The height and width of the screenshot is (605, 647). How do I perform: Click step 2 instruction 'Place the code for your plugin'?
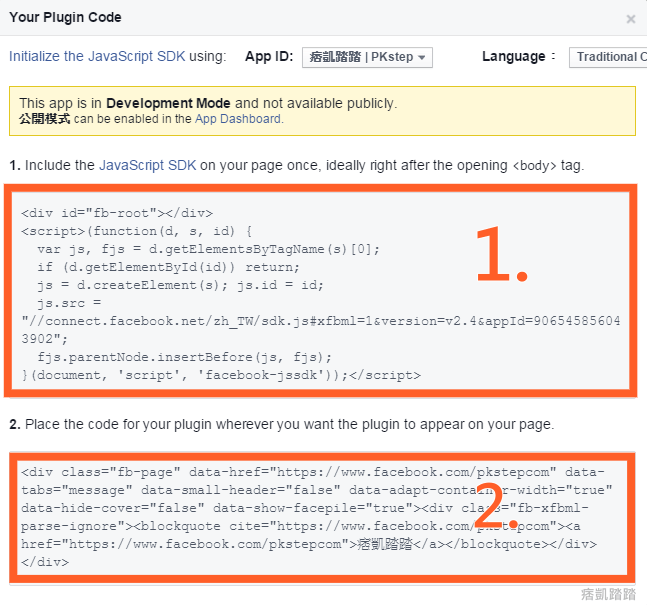(281, 424)
